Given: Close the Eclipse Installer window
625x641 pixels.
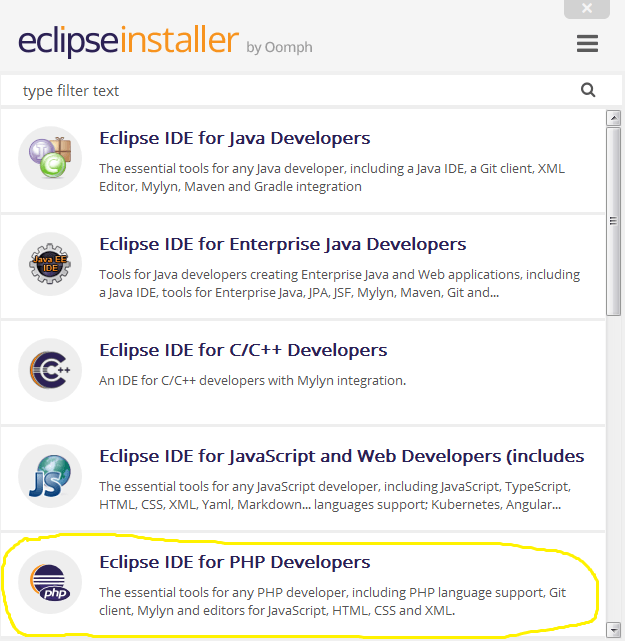Looking at the screenshot, I should (x=587, y=8).
